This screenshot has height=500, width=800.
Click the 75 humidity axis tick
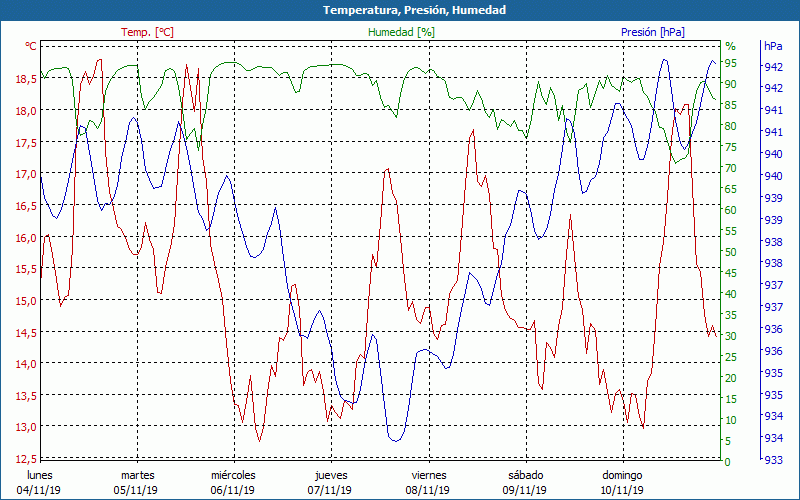(731, 147)
